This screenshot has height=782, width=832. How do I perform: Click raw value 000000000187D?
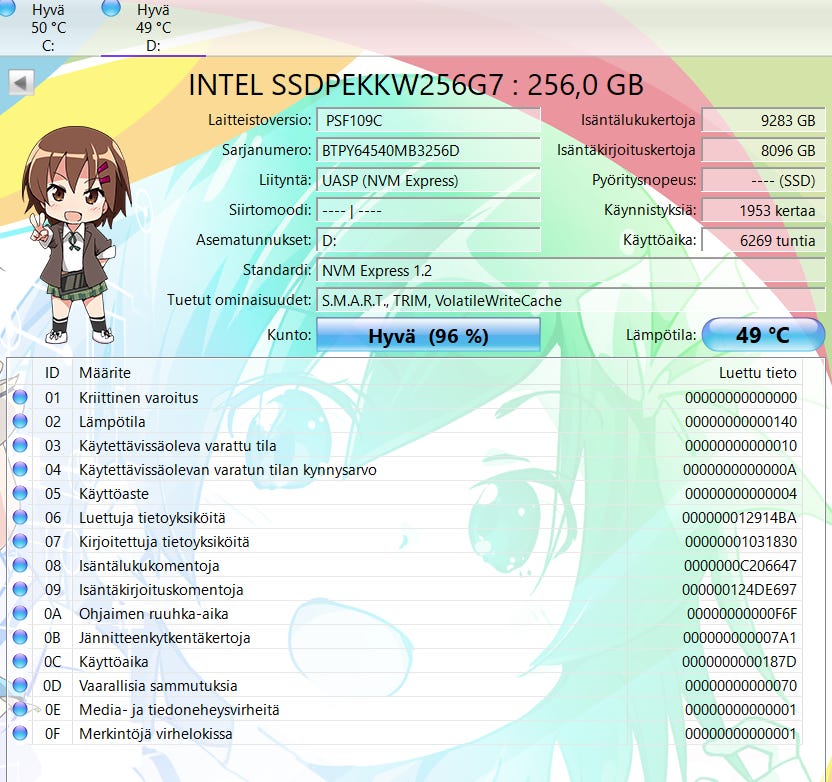click(739, 662)
